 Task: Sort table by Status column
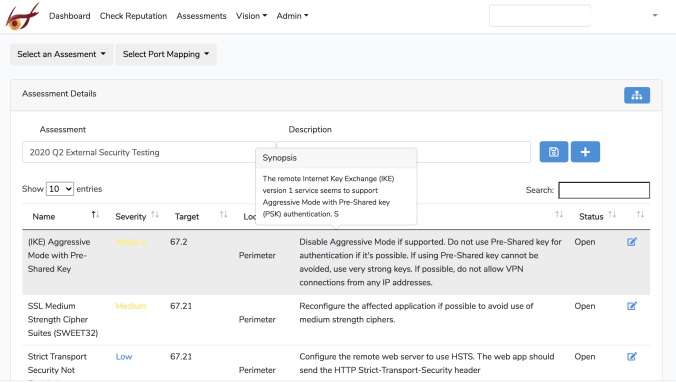pyautogui.click(x=612, y=215)
